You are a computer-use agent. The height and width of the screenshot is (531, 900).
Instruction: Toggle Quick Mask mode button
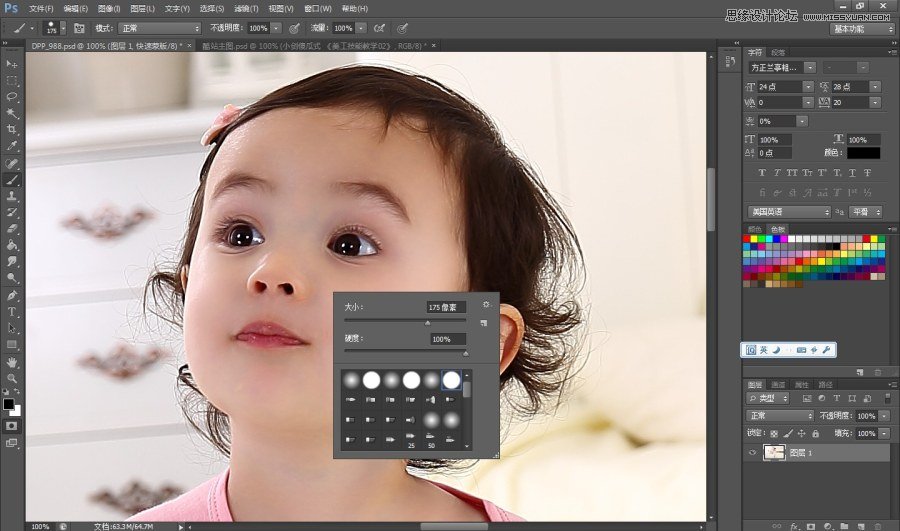(x=11, y=426)
